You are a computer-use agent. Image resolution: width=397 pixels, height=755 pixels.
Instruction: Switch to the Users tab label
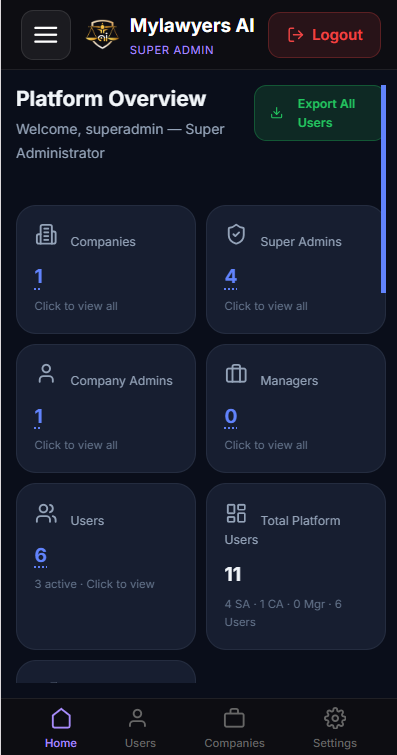click(140, 743)
